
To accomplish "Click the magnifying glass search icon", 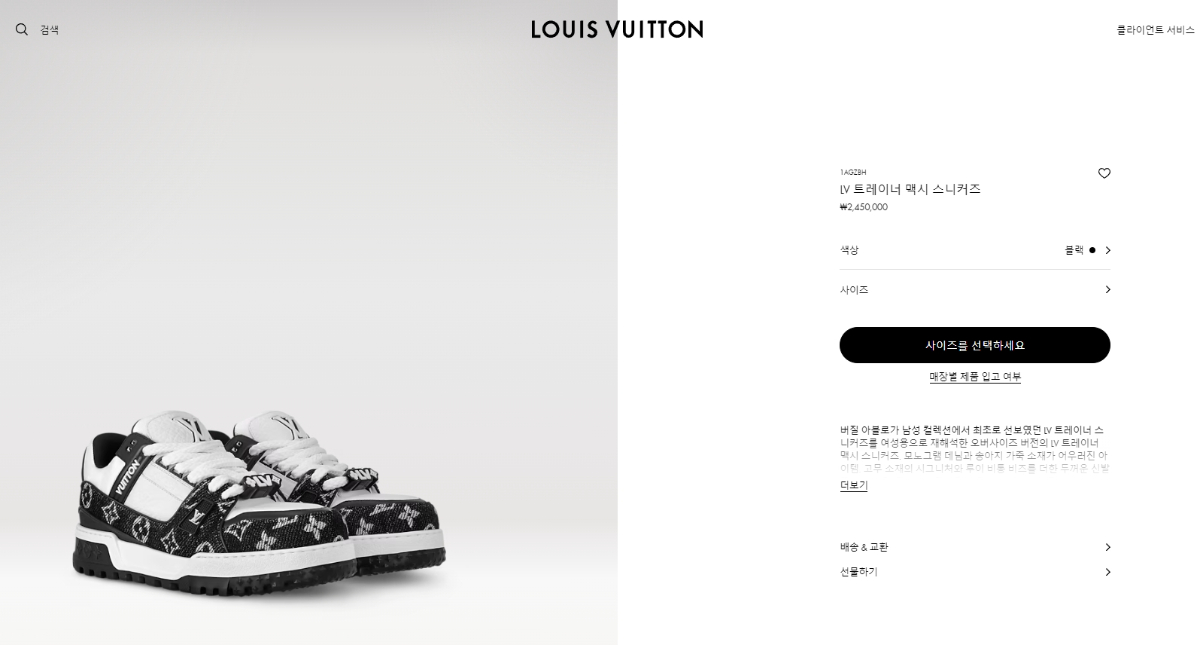I will [x=22, y=29].
